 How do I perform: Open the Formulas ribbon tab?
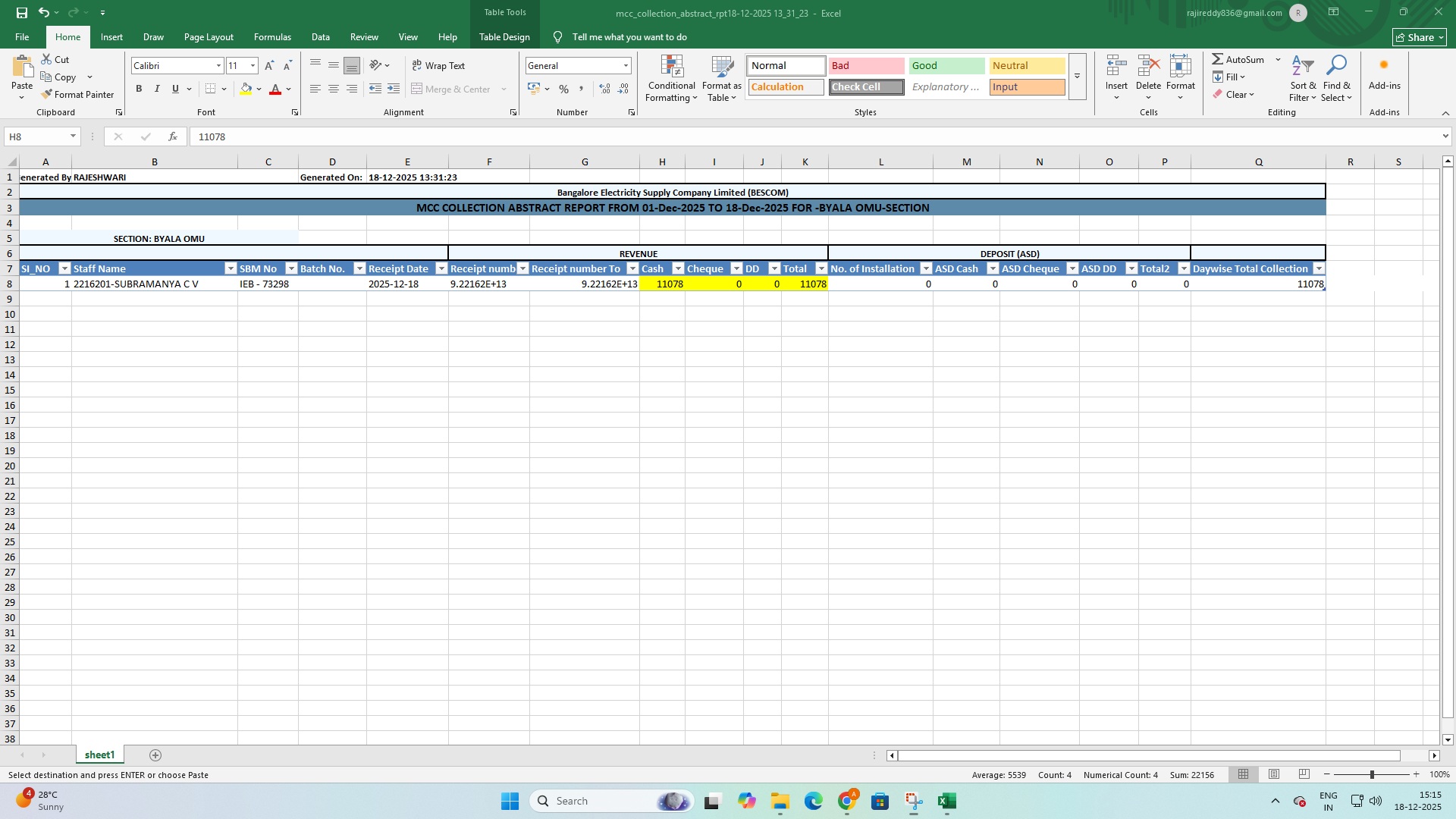[x=272, y=36]
